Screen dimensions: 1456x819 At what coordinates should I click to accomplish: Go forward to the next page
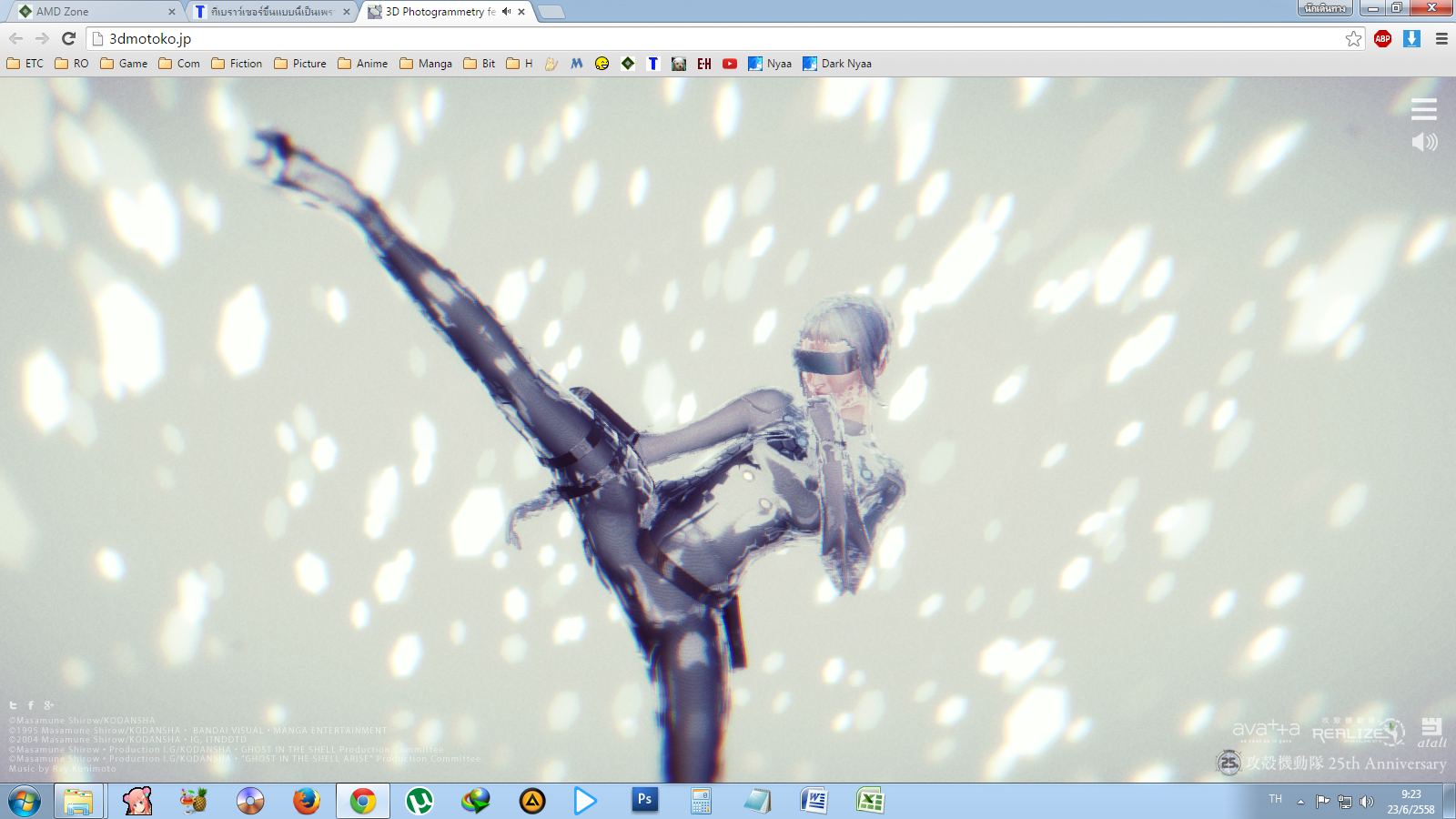click(x=42, y=38)
